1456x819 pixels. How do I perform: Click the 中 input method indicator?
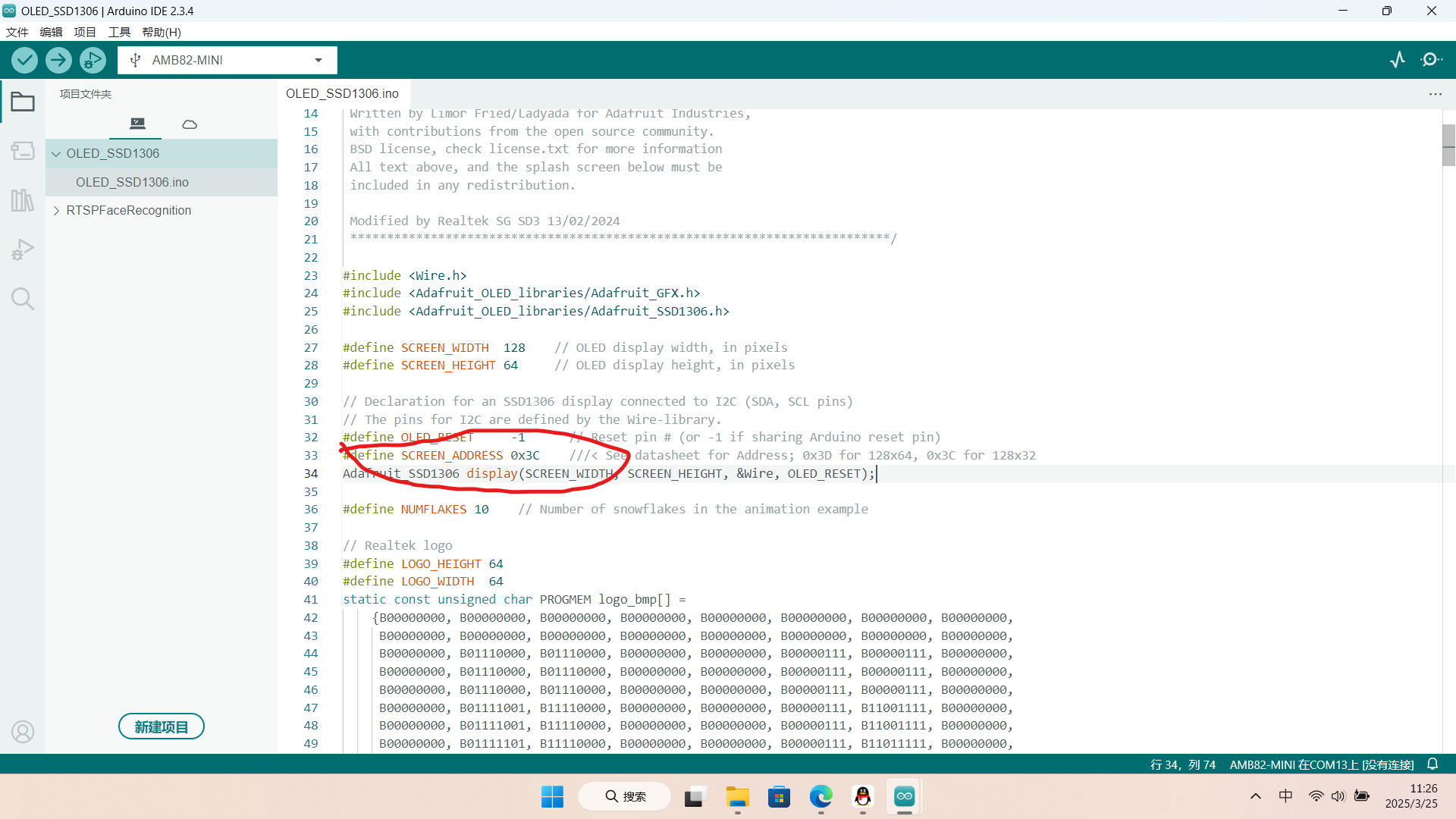click(1285, 795)
